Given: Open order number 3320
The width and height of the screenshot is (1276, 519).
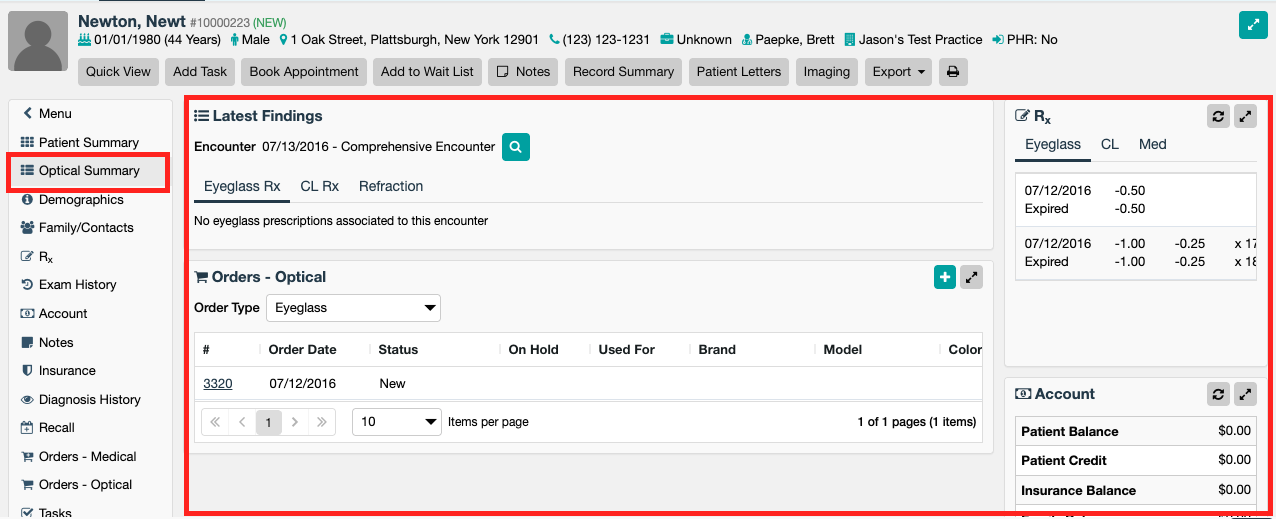Looking at the screenshot, I should coord(217,383).
